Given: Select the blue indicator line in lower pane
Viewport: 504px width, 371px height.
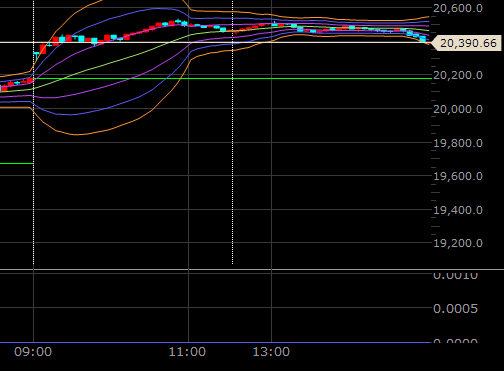Looking at the screenshot, I should (x=215, y=342).
